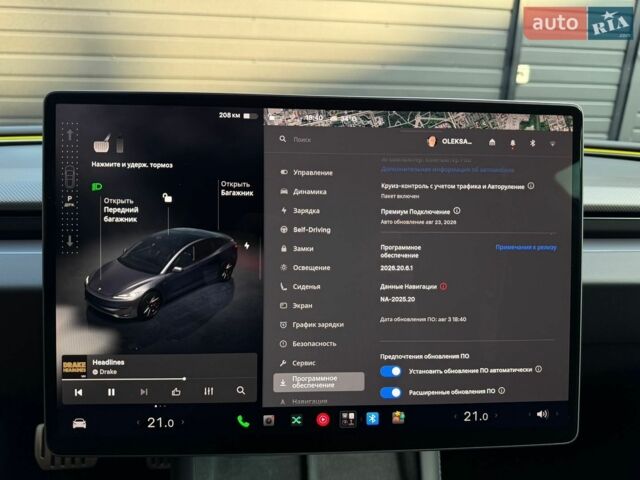Open the Phone app in dock

(x=243, y=421)
